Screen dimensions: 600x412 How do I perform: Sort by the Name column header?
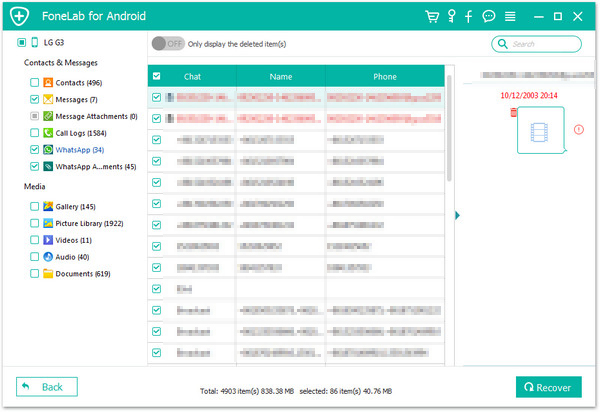[281, 77]
